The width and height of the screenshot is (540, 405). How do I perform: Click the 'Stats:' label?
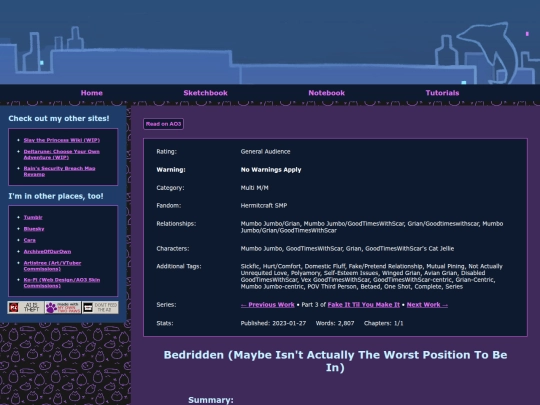[x=165, y=323]
